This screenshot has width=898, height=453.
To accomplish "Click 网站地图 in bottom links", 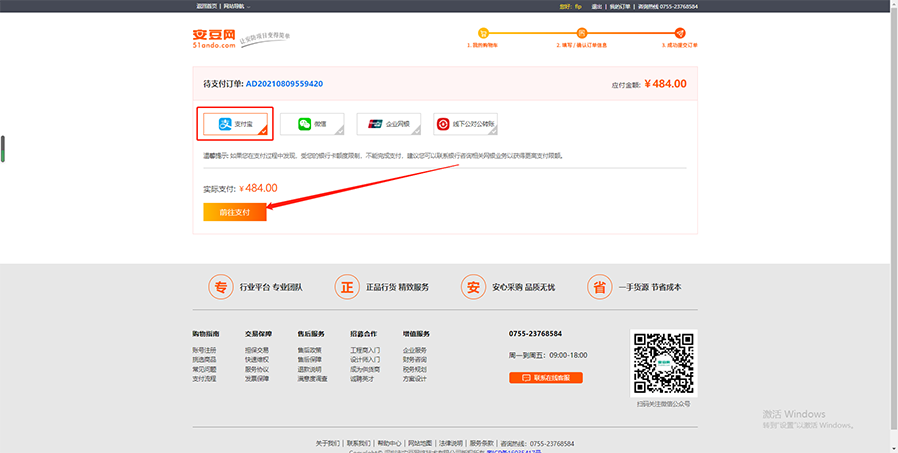I will (420, 443).
